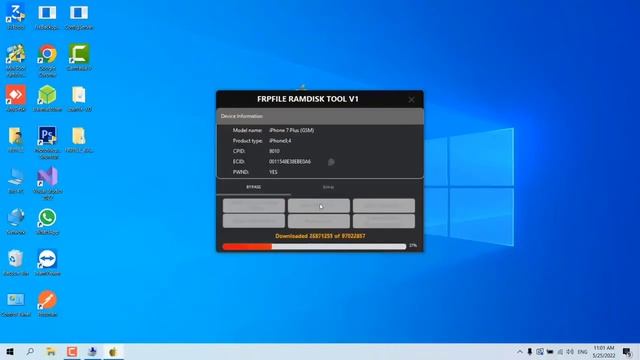
Task: Open the Windows Start menu
Action: tap(10, 351)
